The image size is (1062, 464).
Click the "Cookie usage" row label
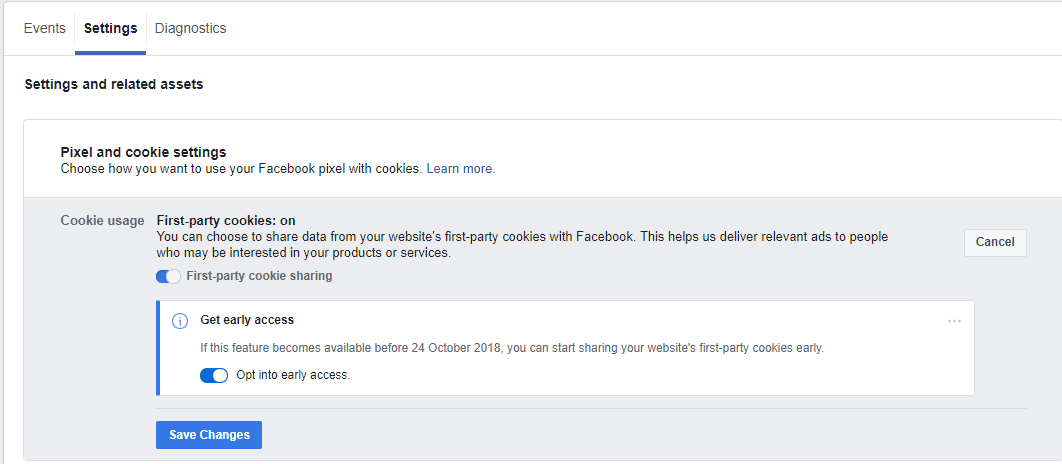tap(102, 220)
